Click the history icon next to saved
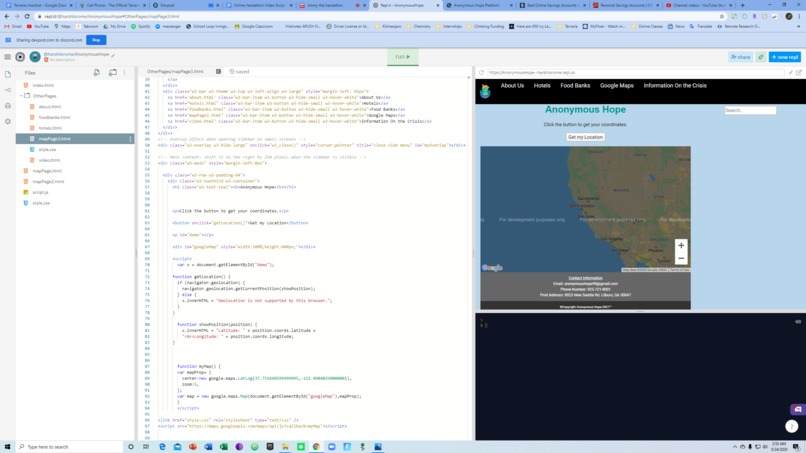Image resolution: width=806 pixels, height=453 pixels. (232, 71)
